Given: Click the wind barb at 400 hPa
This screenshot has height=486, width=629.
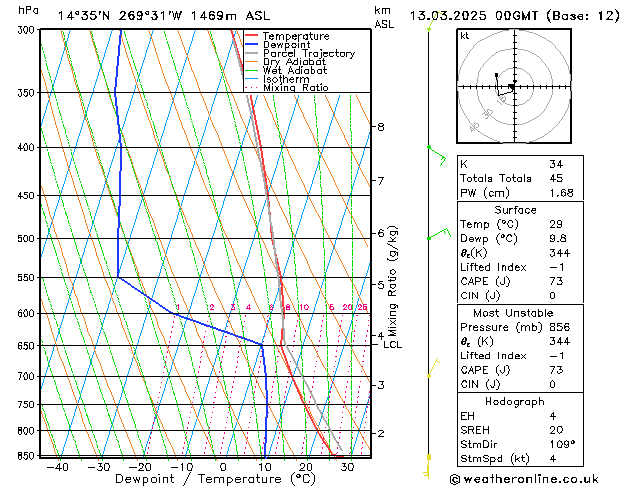Looking at the screenshot, I should click(x=437, y=156).
